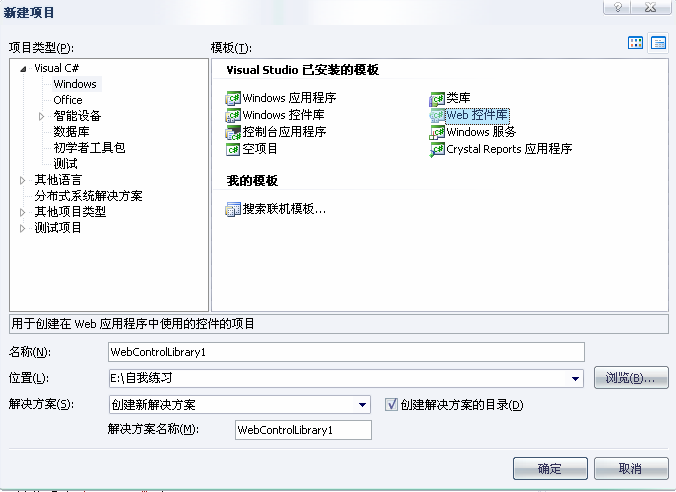Select the Visual C# root label

(x=56, y=68)
